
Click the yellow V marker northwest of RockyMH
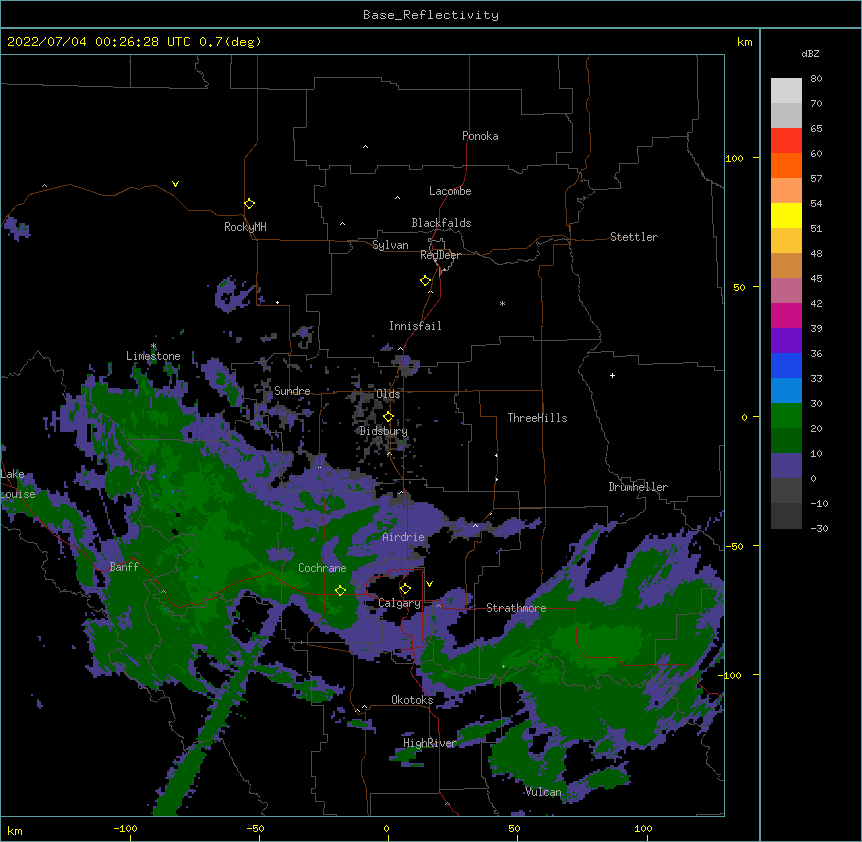(x=175, y=184)
